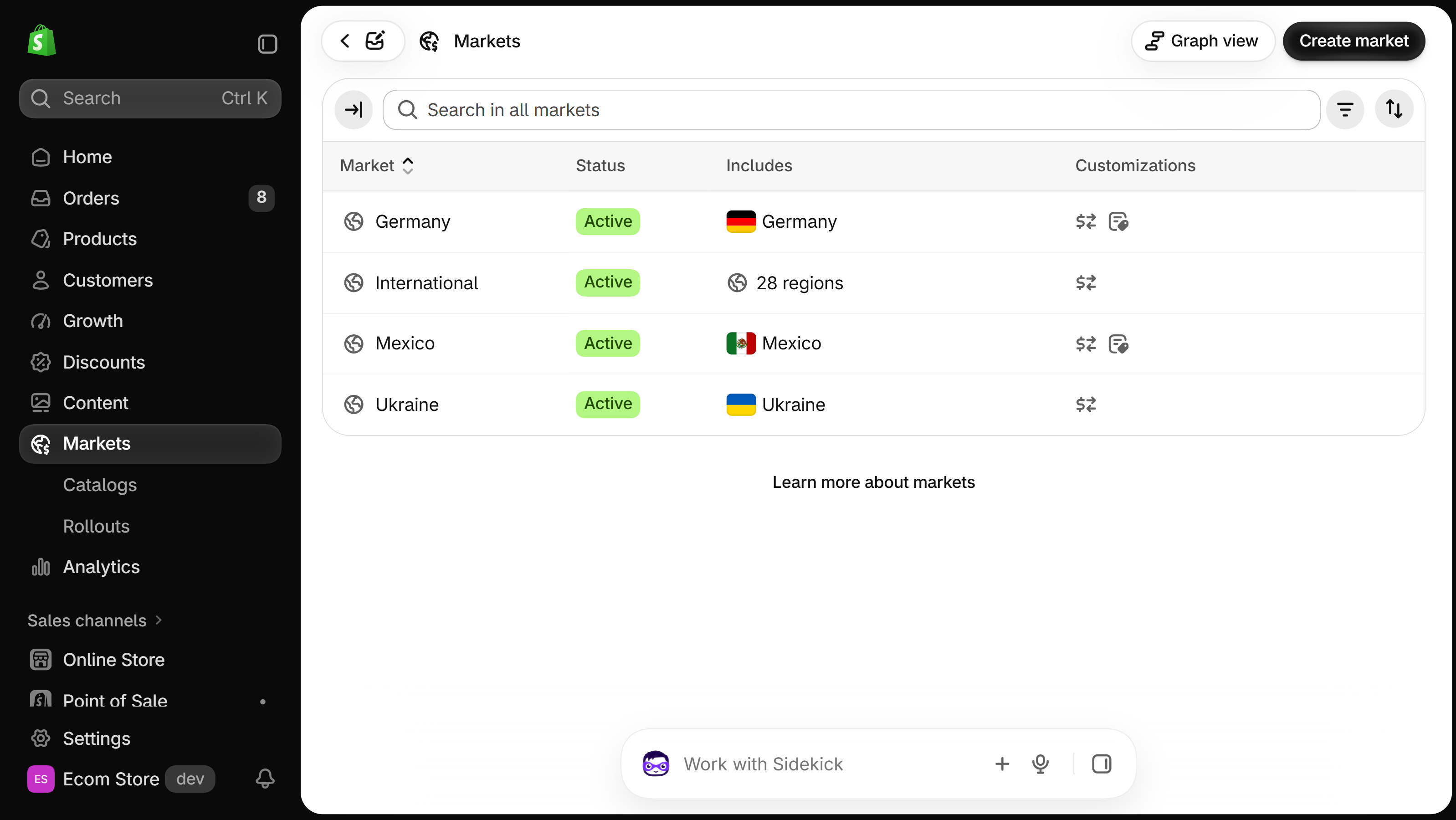Click Germany's catalog customization icon

coord(1118,221)
